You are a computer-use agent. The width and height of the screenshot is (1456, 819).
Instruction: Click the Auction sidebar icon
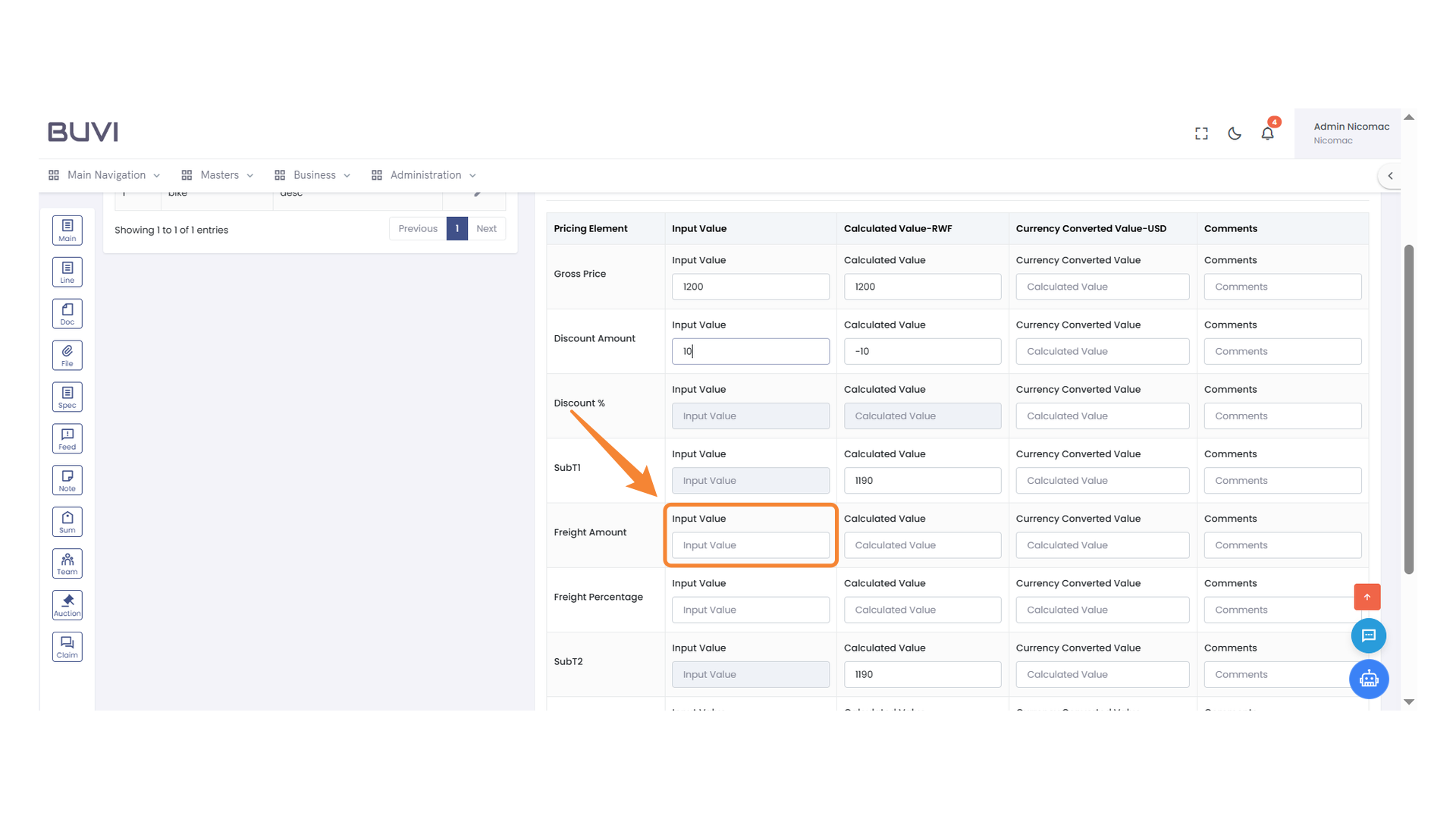(x=67, y=604)
